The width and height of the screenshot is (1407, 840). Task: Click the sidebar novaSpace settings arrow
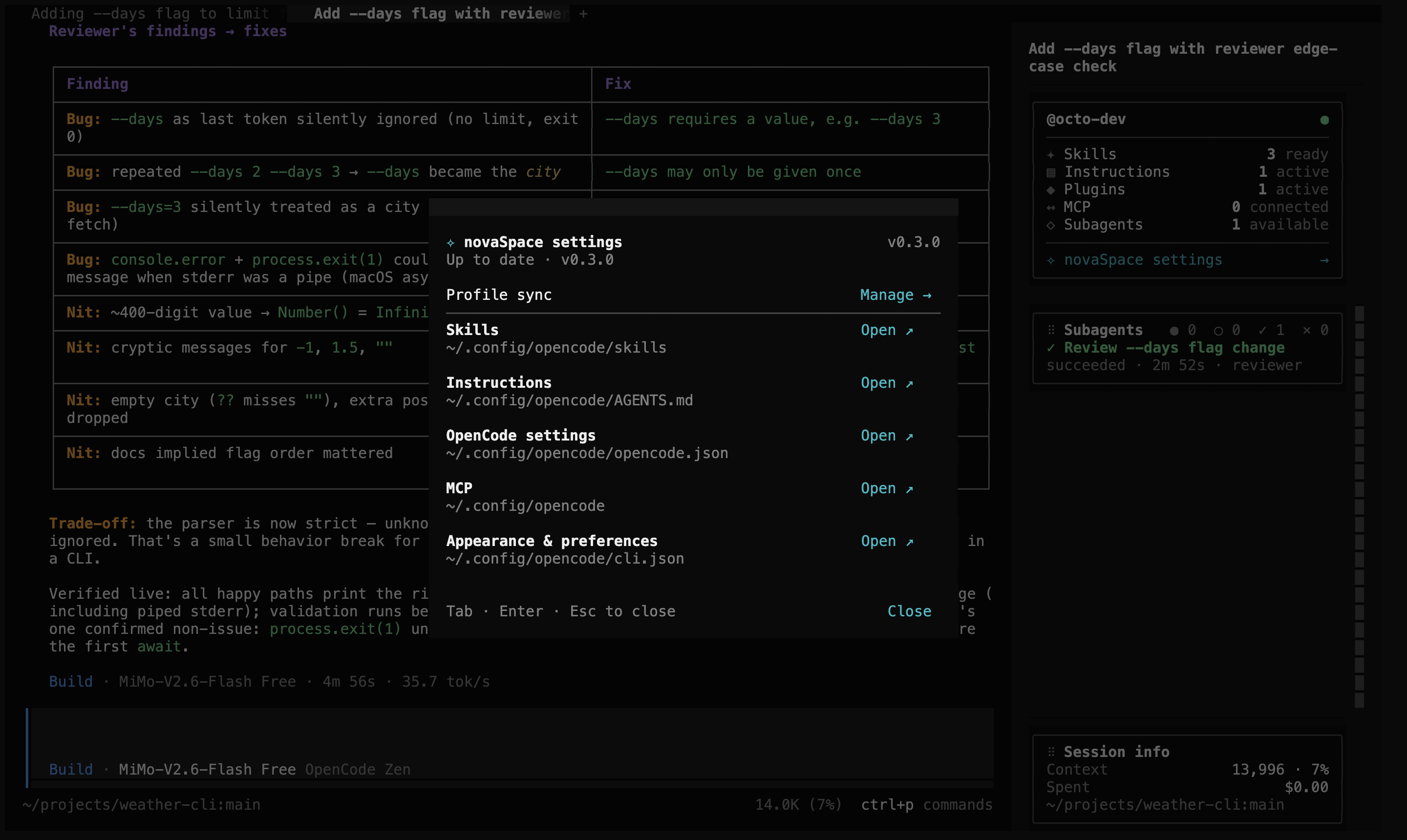pos(1324,260)
